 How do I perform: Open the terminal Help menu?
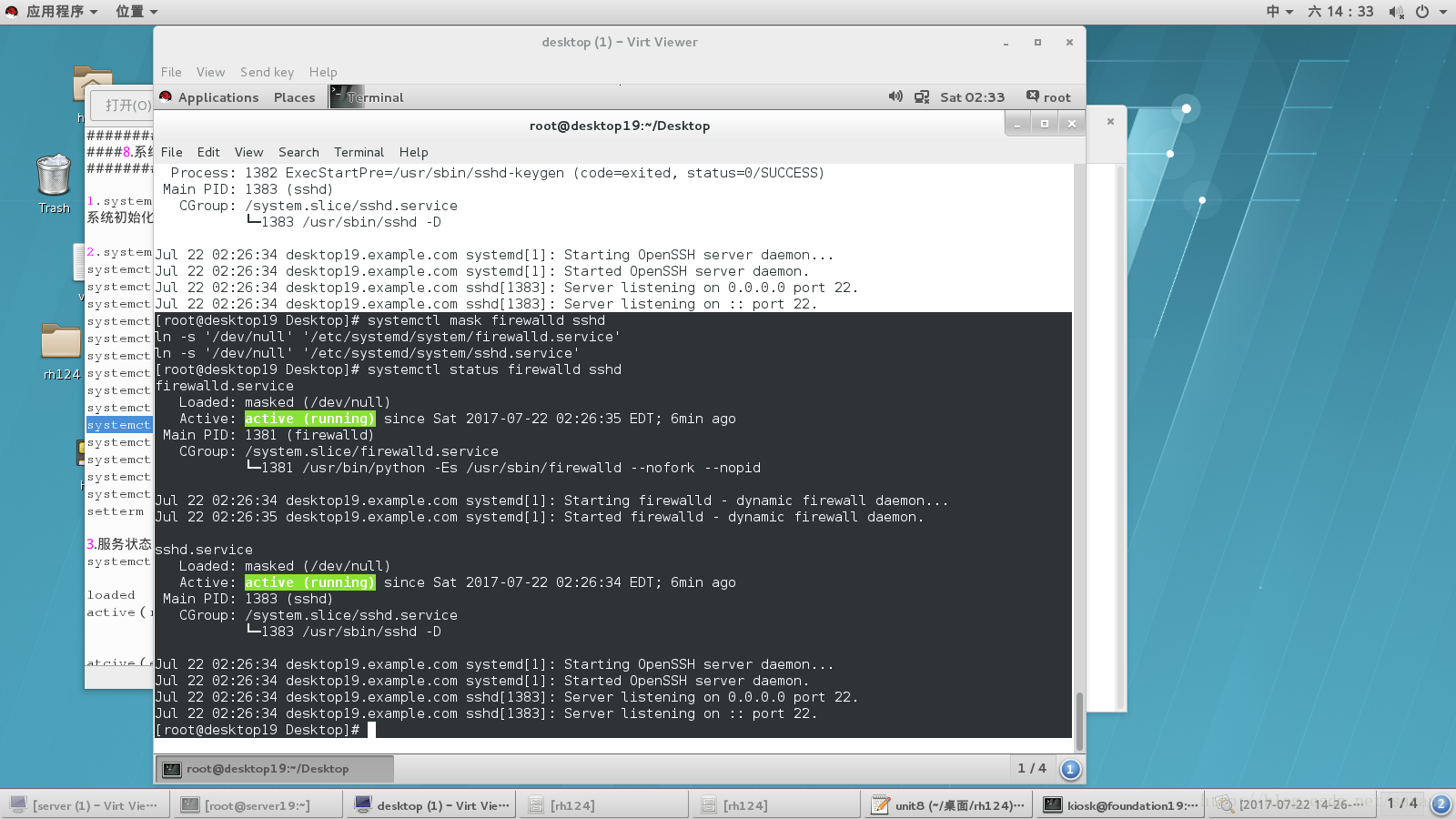pos(413,152)
